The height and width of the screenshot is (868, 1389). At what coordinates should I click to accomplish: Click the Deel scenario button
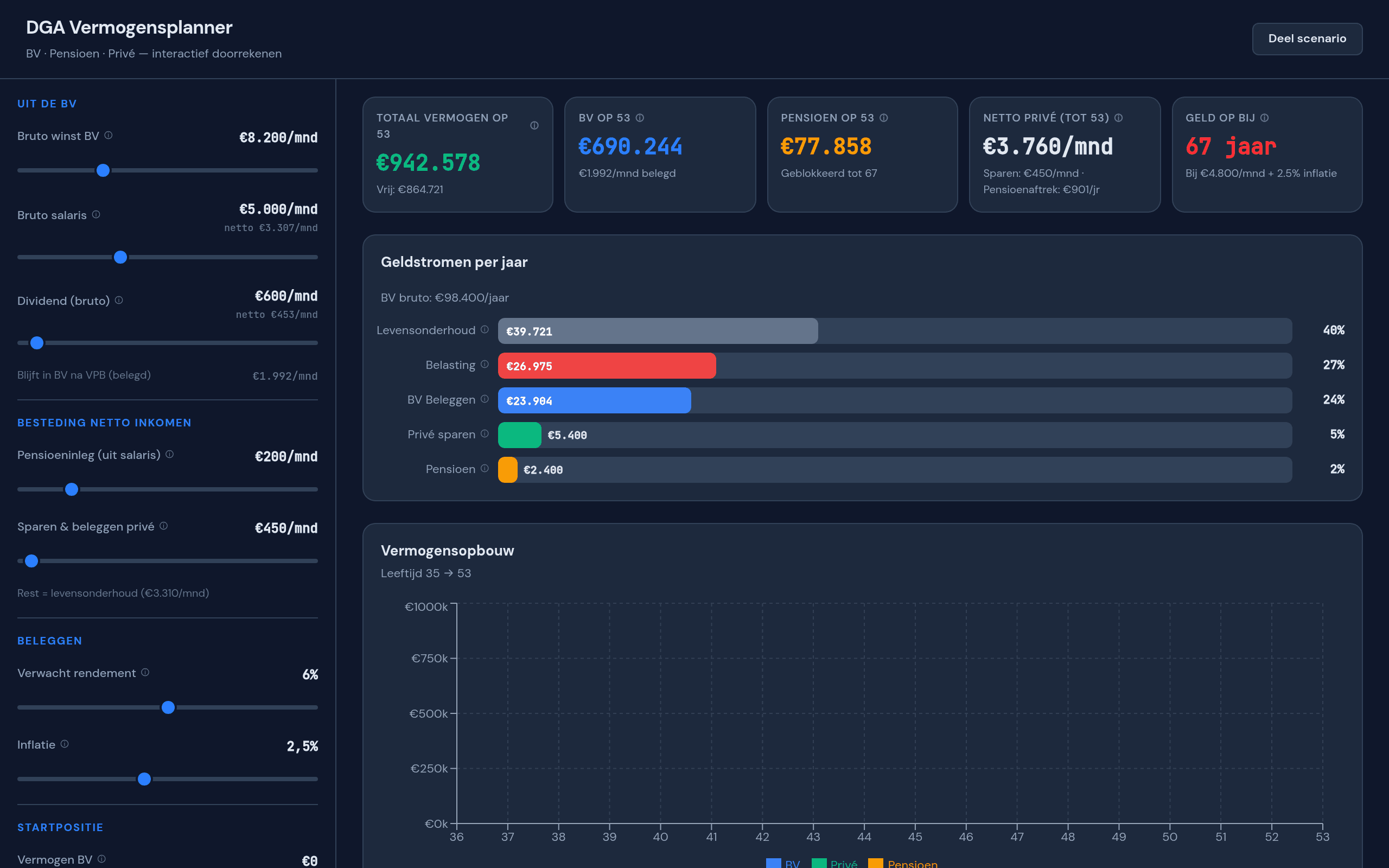click(x=1307, y=39)
